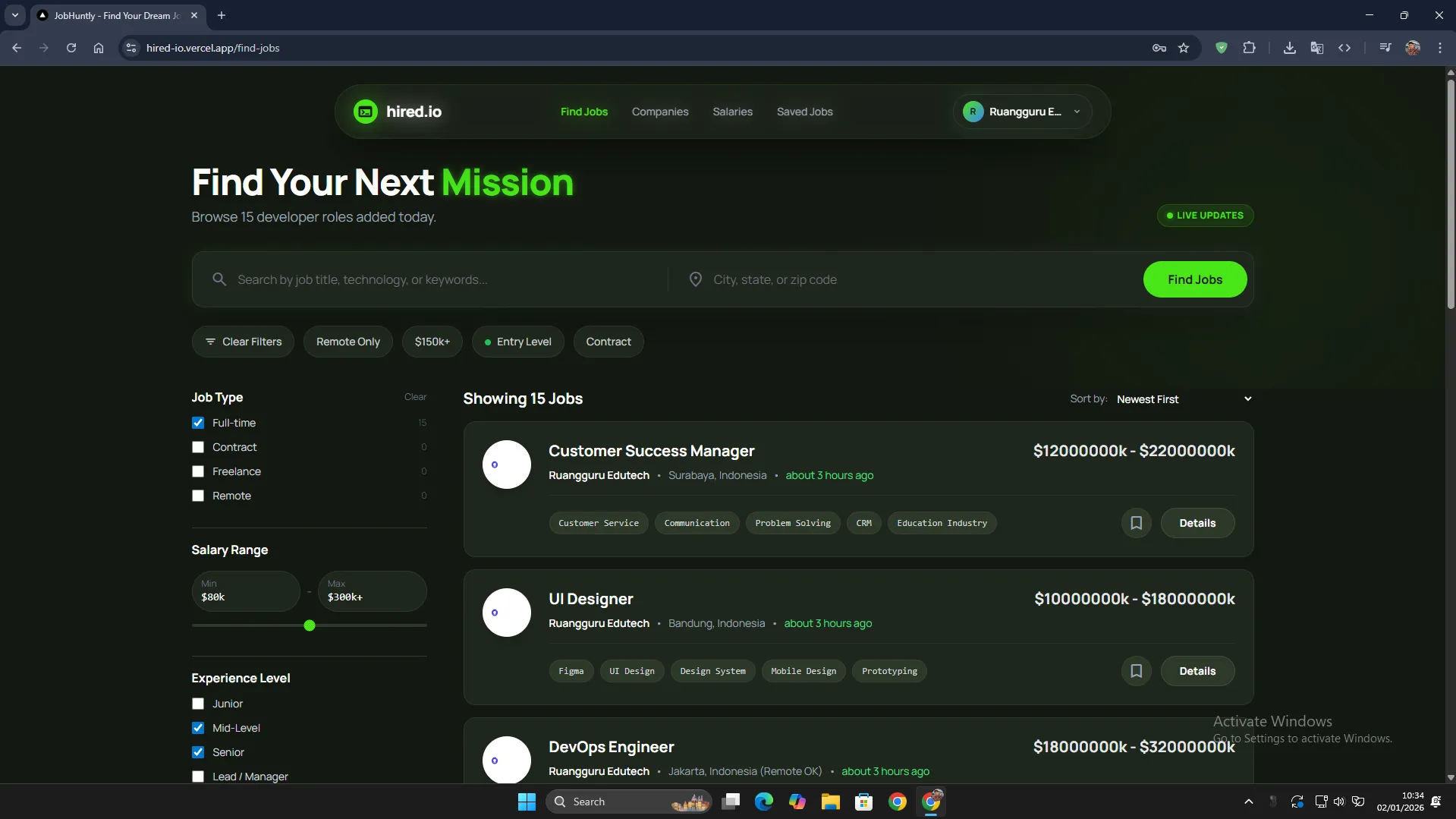Click the location pin icon
The height and width of the screenshot is (819, 1456).
(x=695, y=279)
